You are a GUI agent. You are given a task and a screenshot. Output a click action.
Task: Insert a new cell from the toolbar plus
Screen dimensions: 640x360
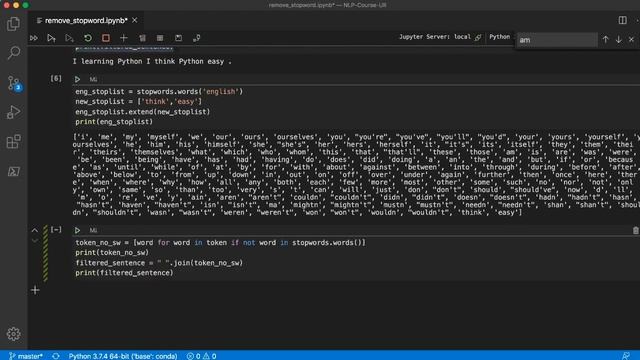click(x=124, y=38)
